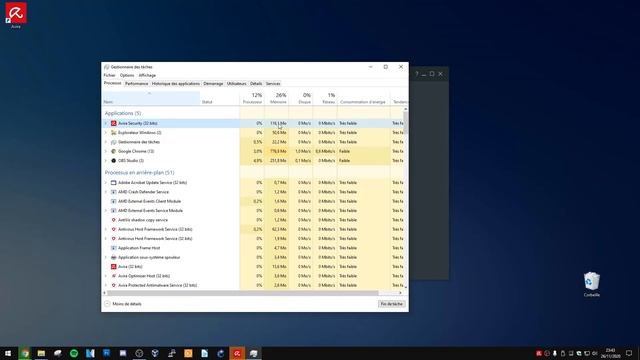This screenshot has width=640, height=360.
Task: Switch to the Performance tab
Action: (136, 84)
